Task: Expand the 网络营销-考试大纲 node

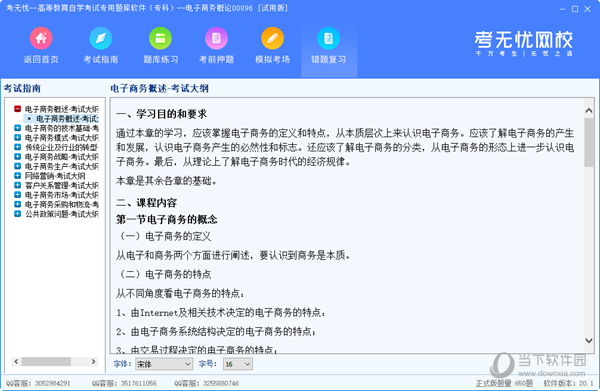Action: (17, 176)
